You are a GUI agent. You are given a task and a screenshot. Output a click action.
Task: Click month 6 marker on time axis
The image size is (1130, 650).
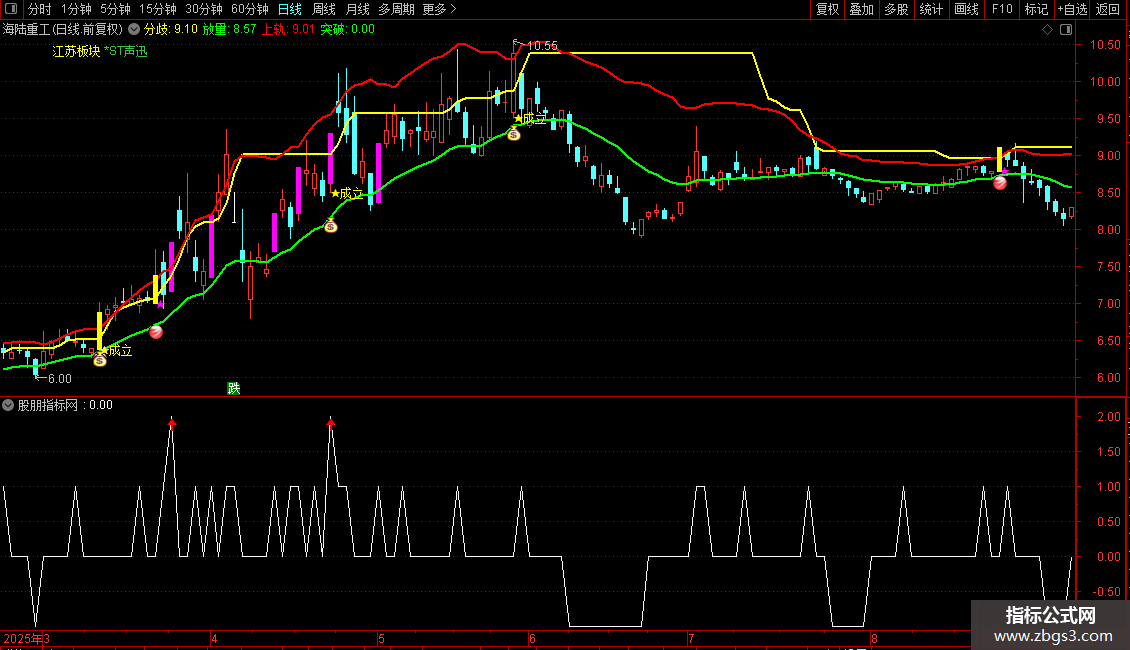click(x=532, y=639)
